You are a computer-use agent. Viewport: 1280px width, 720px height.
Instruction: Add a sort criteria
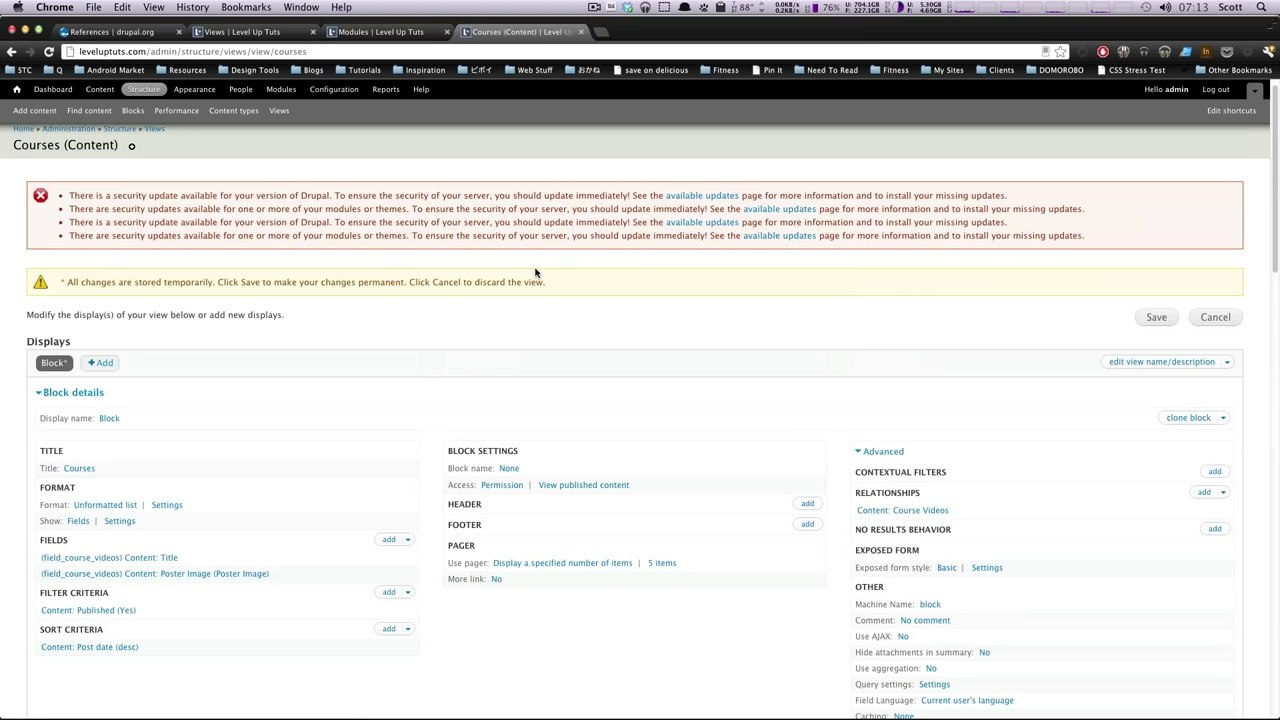coord(389,629)
